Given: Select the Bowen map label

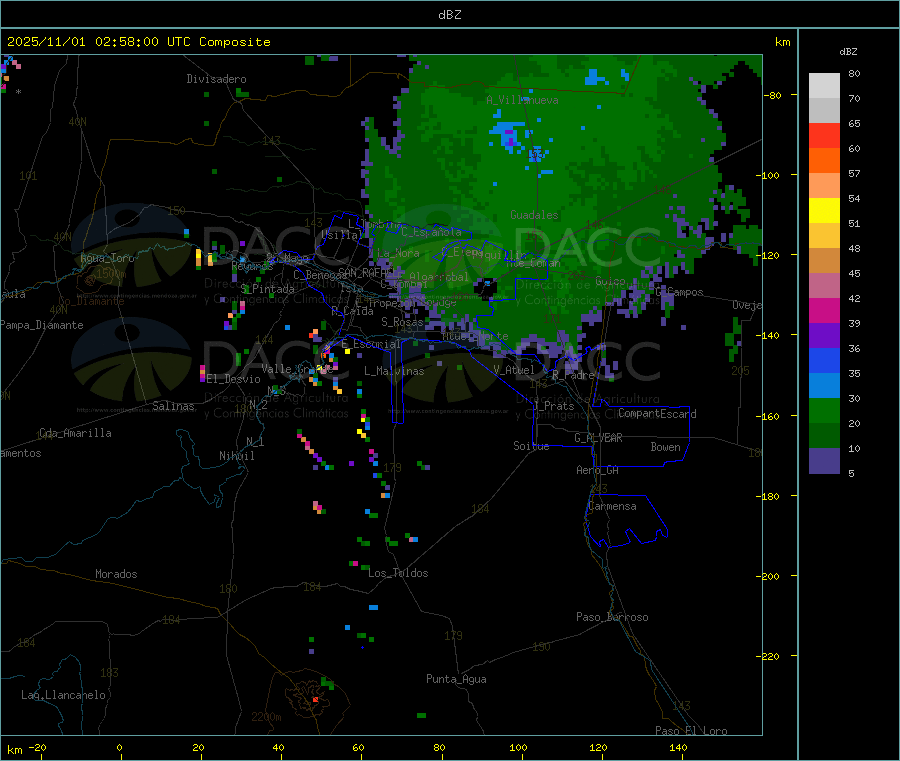Looking at the screenshot, I should [x=665, y=447].
